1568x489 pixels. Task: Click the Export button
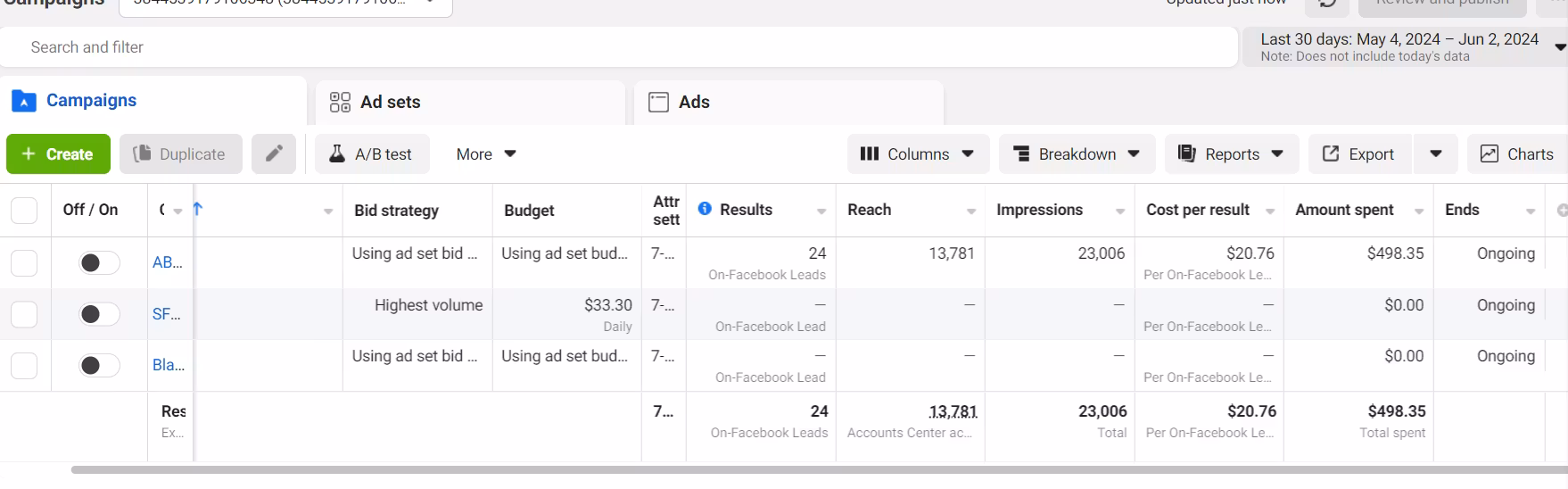point(1358,153)
